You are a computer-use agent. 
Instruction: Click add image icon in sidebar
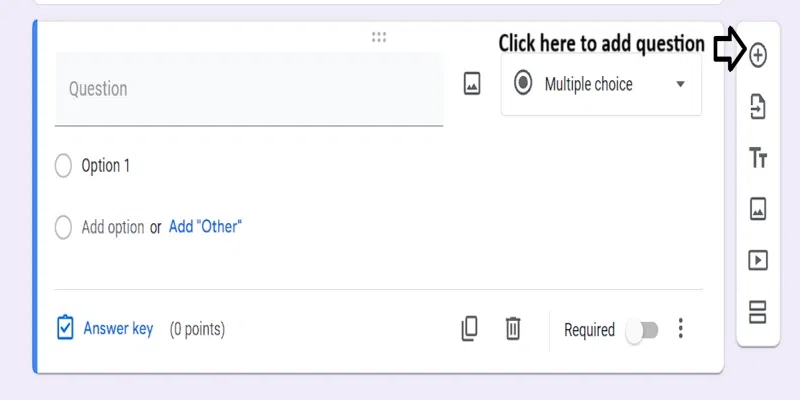pyautogui.click(x=758, y=209)
